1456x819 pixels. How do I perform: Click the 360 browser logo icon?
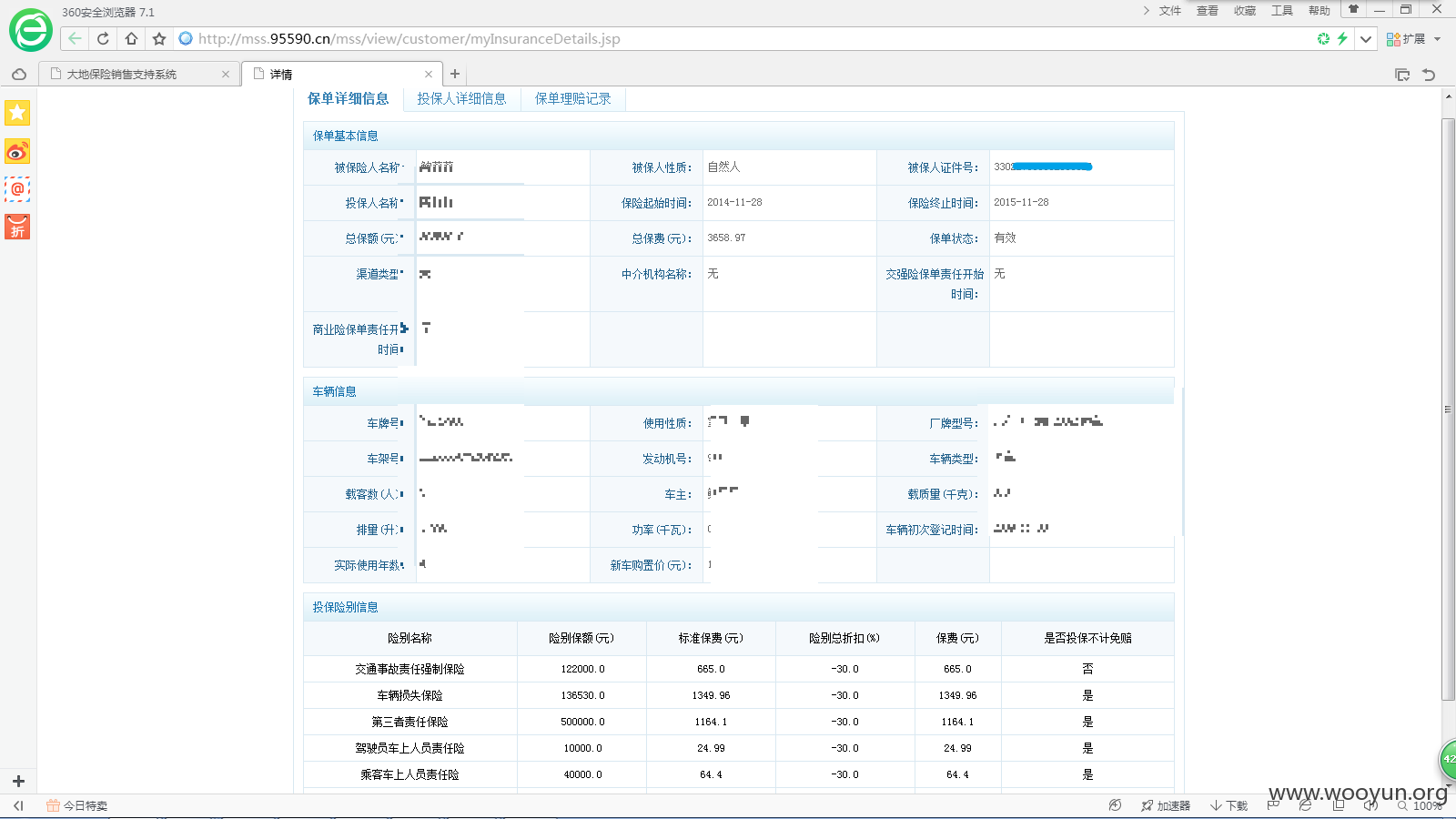[x=31, y=31]
